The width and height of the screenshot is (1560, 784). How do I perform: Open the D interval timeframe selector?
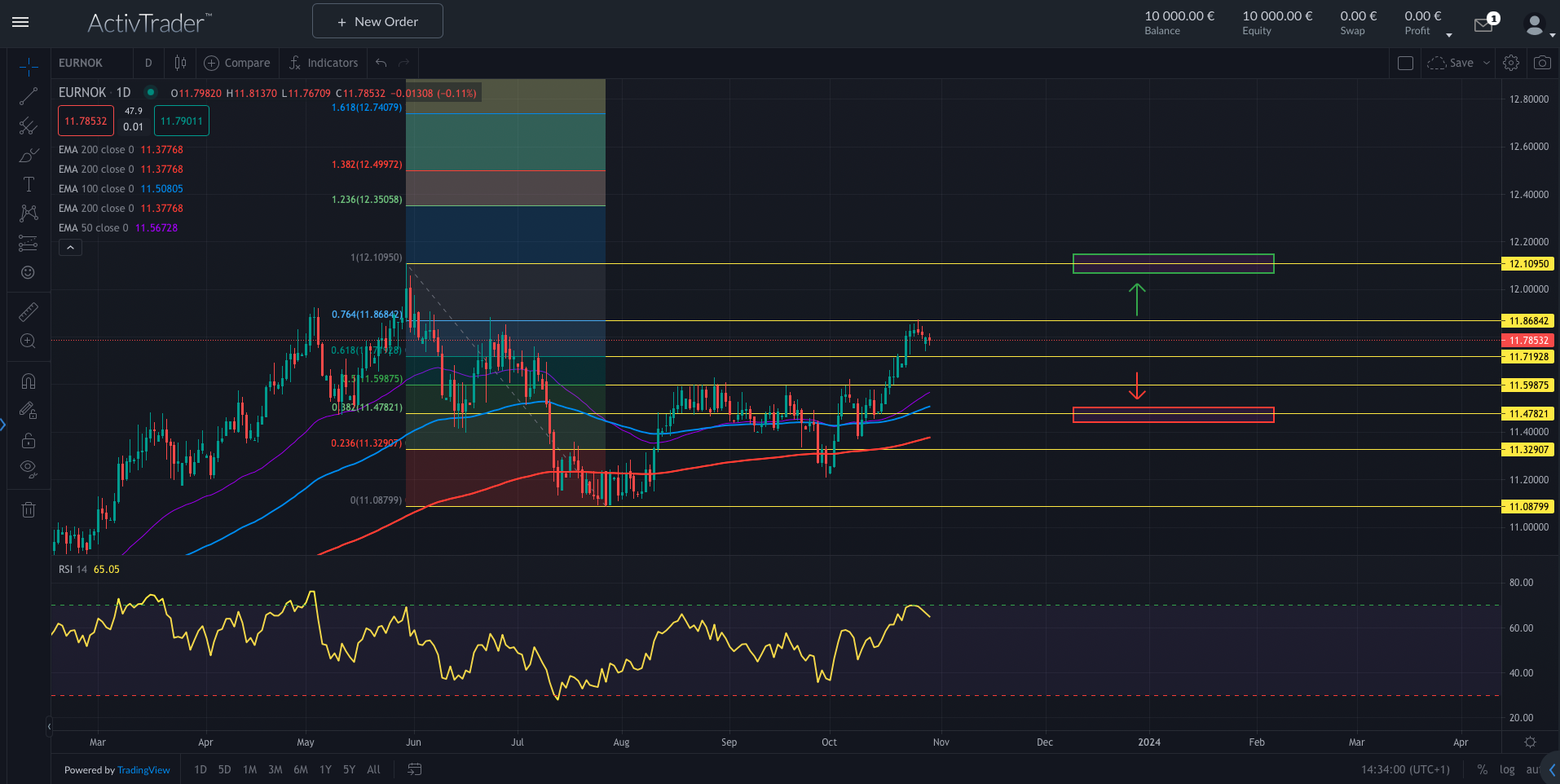click(x=148, y=63)
